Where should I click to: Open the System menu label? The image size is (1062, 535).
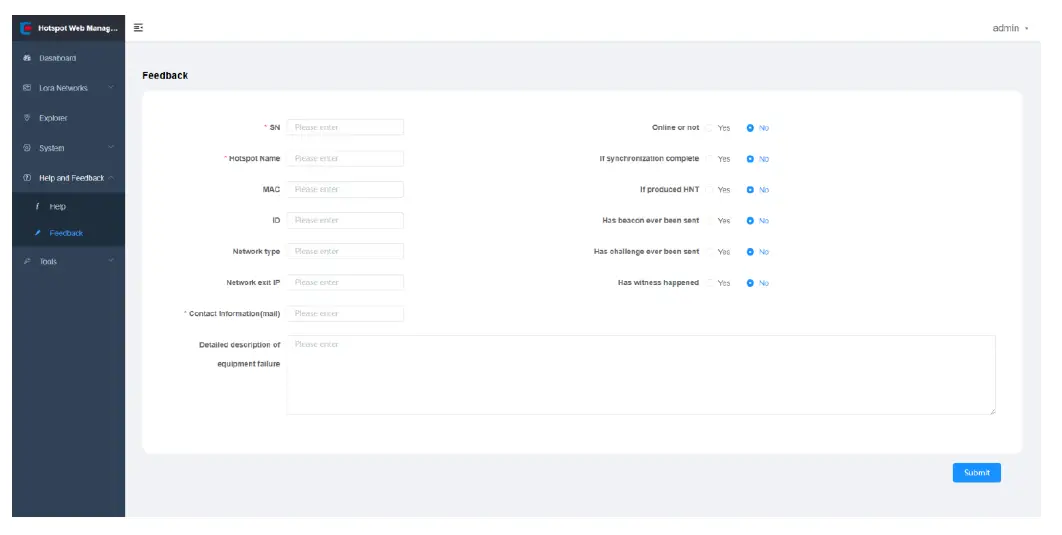coord(51,148)
